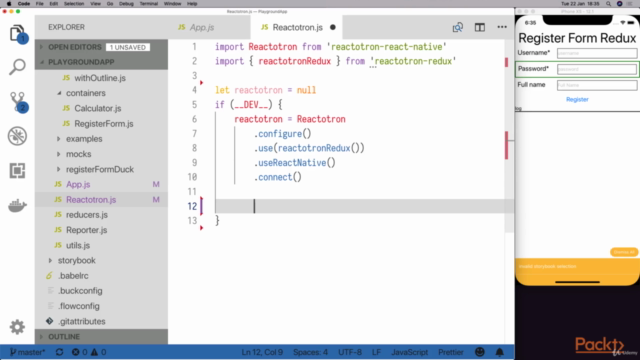Click the master branch indicator
640x360 pixels.
click(x=27, y=352)
